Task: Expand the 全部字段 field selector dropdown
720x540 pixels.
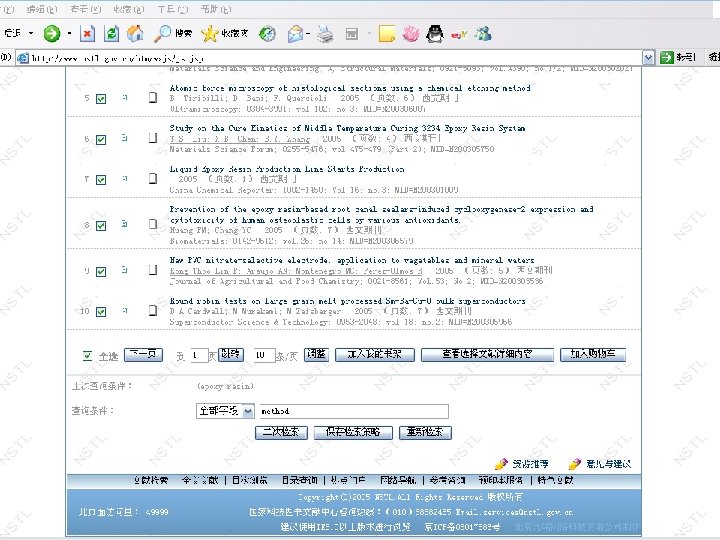Action: click(x=248, y=411)
